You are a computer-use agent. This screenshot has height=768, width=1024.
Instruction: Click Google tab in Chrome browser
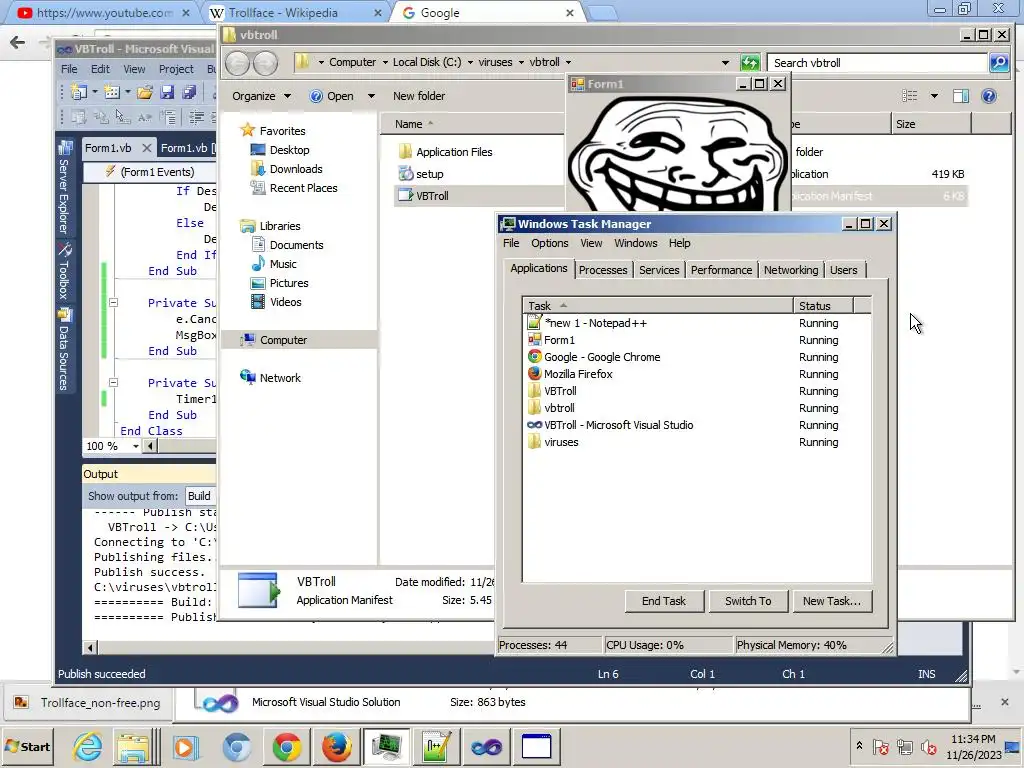pos(488,13)
